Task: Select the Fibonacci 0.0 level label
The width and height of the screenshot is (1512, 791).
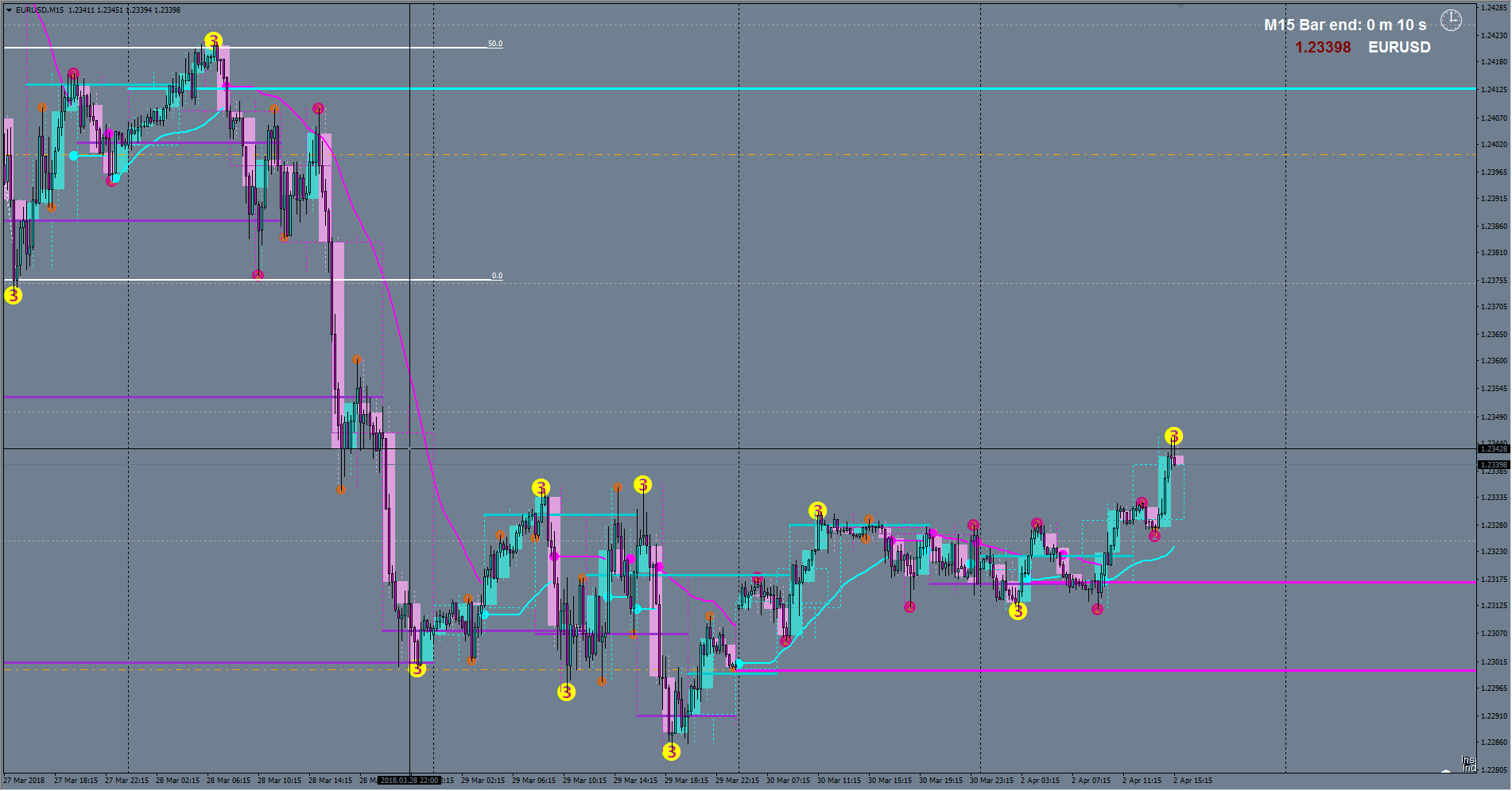Action: click(497, 276)
